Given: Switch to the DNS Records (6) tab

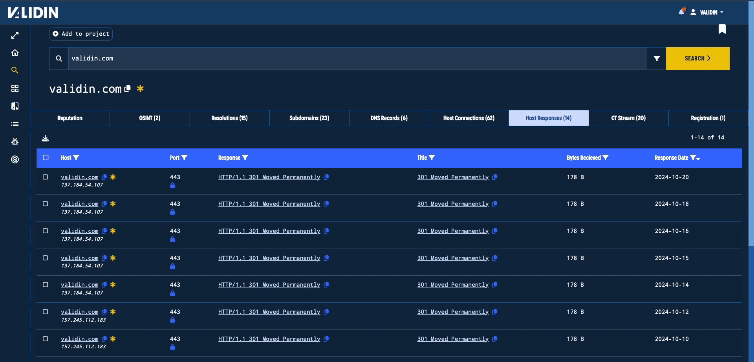Looking at the screenshot, I should pos(389,118).
